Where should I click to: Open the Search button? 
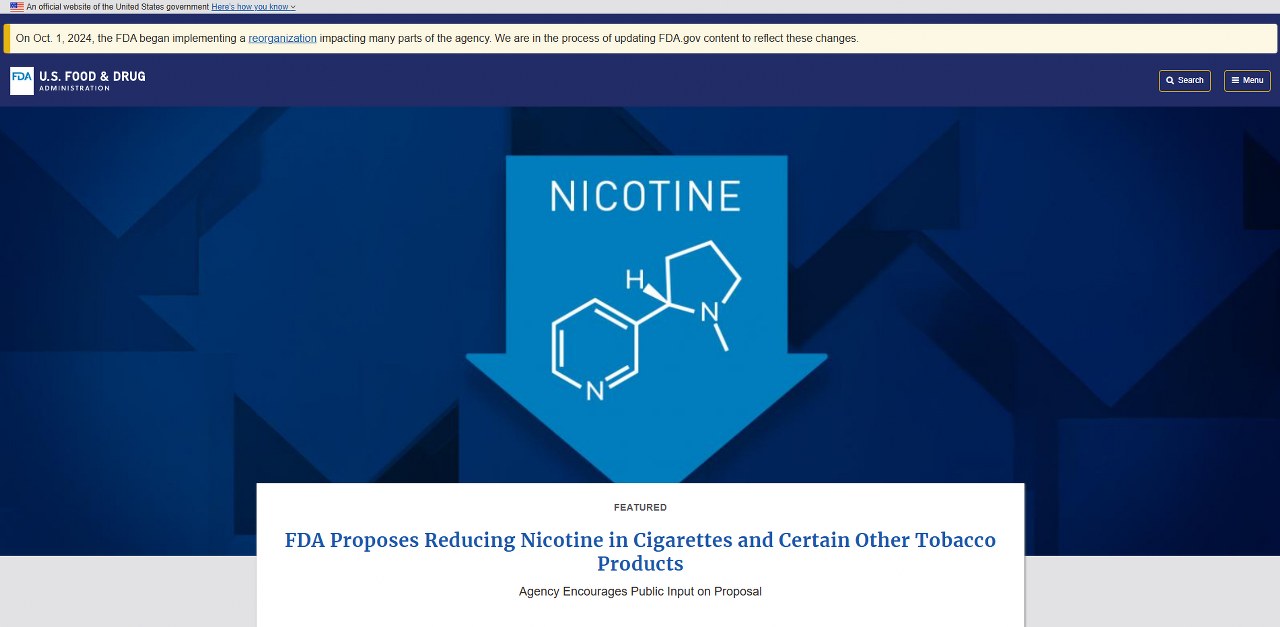(x=1184, y=81)
